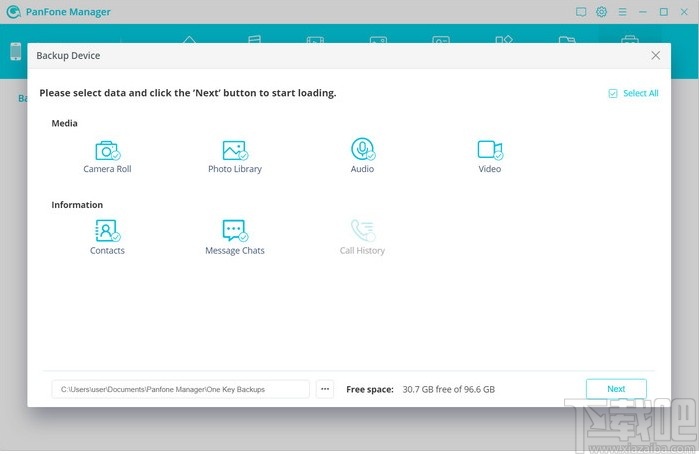Select the Audio microphone icon

(363, 149)
